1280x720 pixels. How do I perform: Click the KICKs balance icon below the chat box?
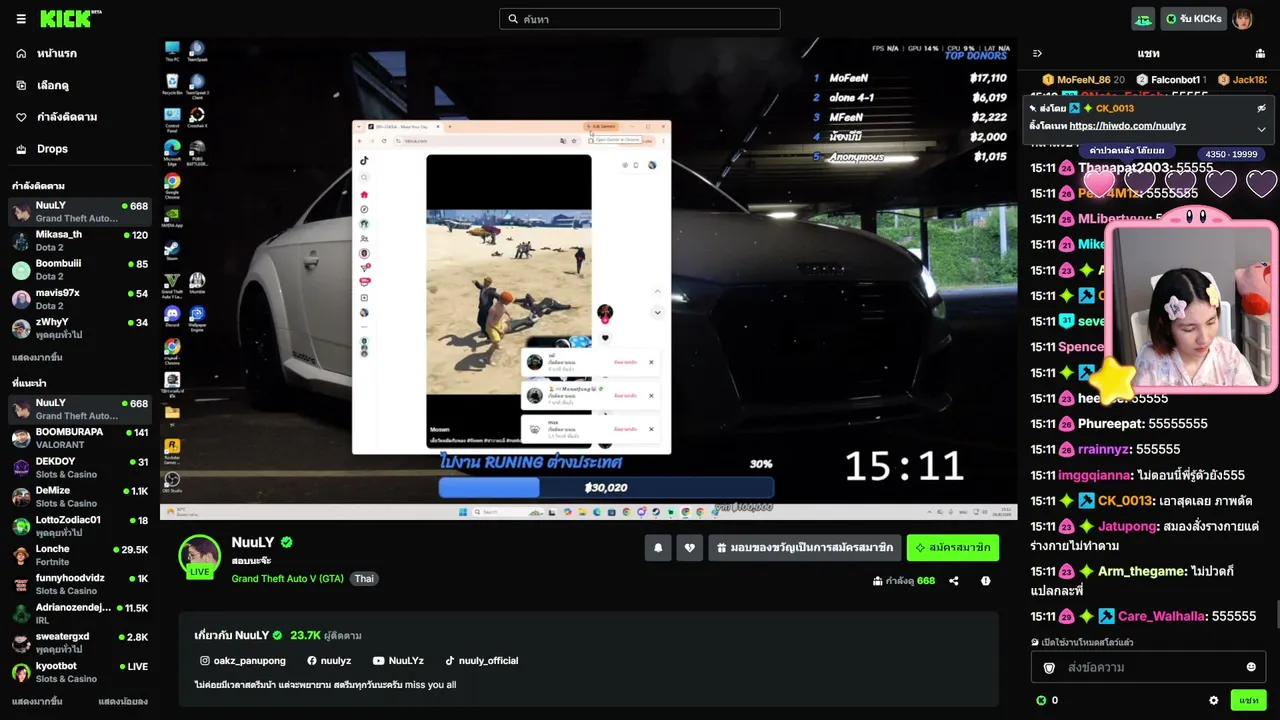tap(1041, 701)
